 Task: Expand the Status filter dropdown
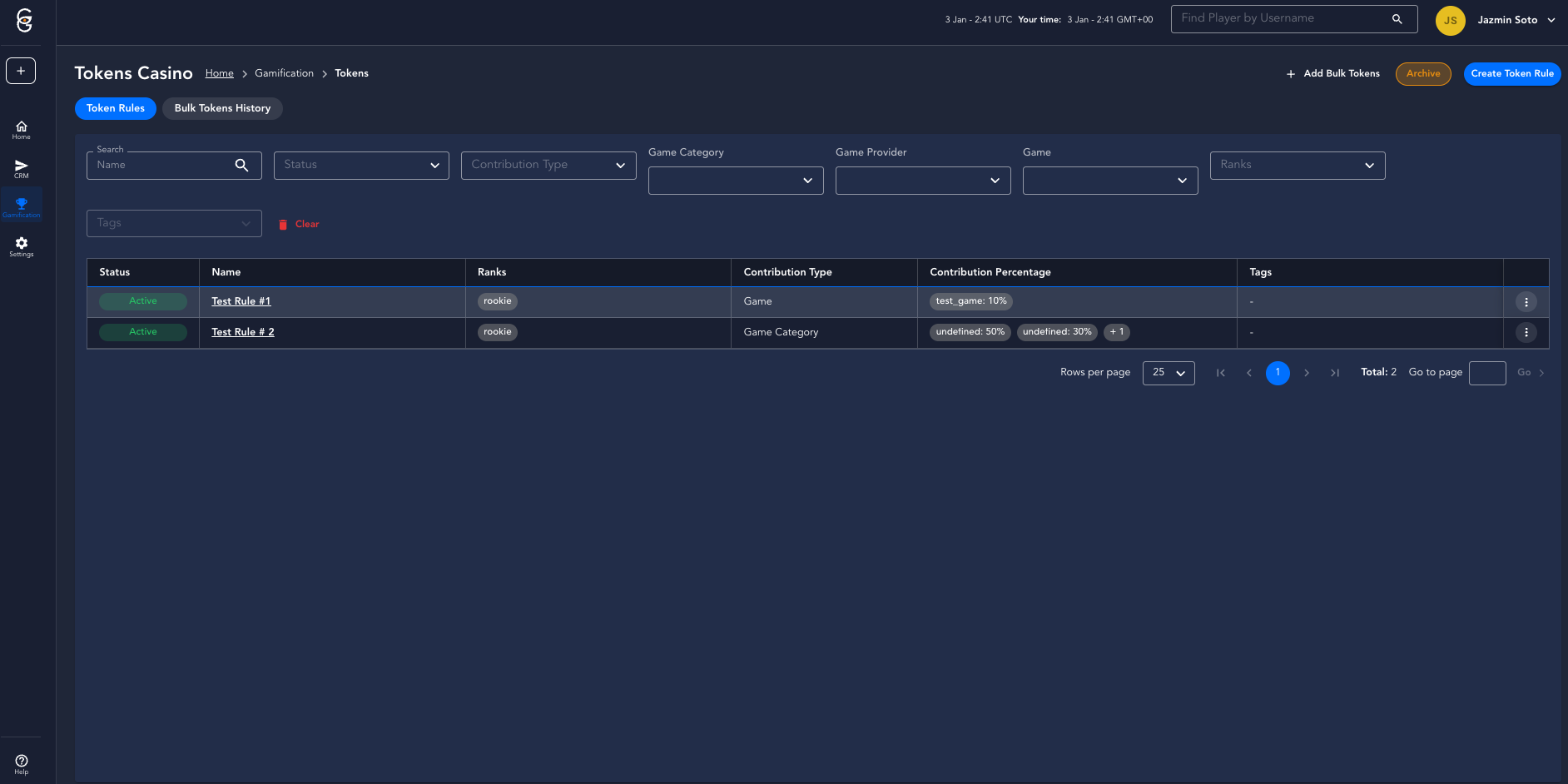[361, 166]
